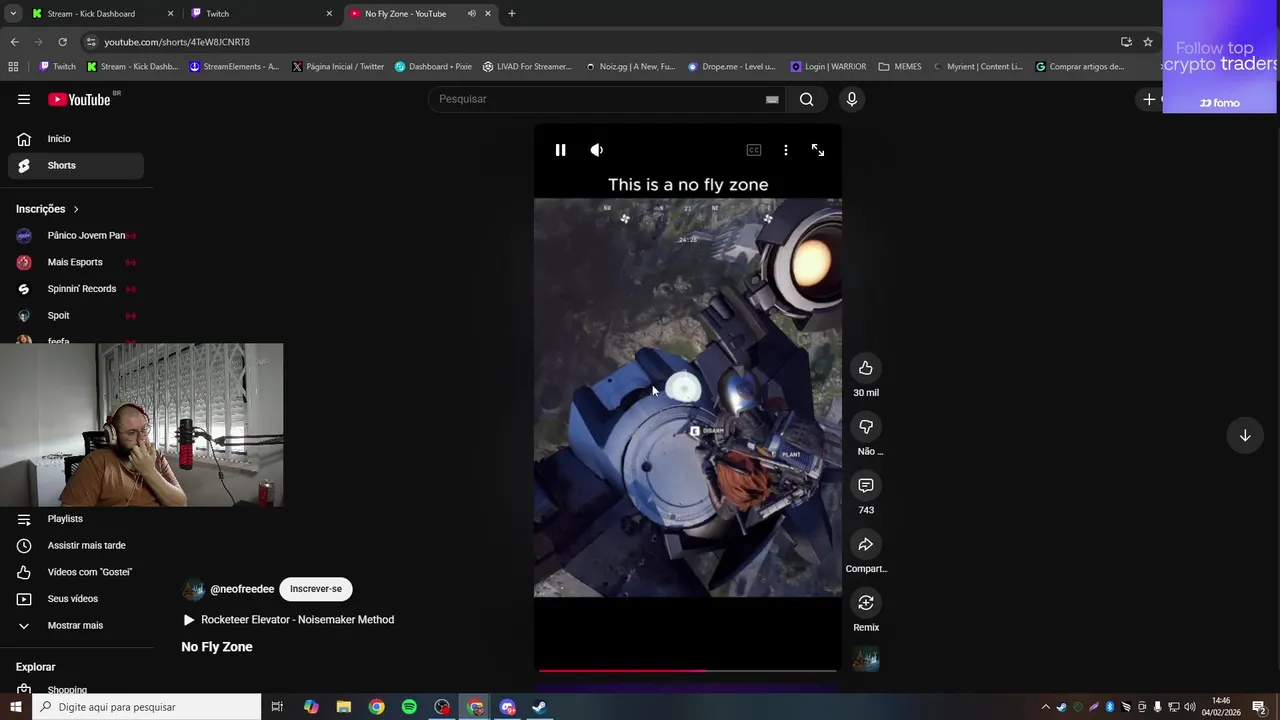Open Vídeos com "Gostei" list
The width and height of the screenshot is (1280, 720).
tap(76, 572)
